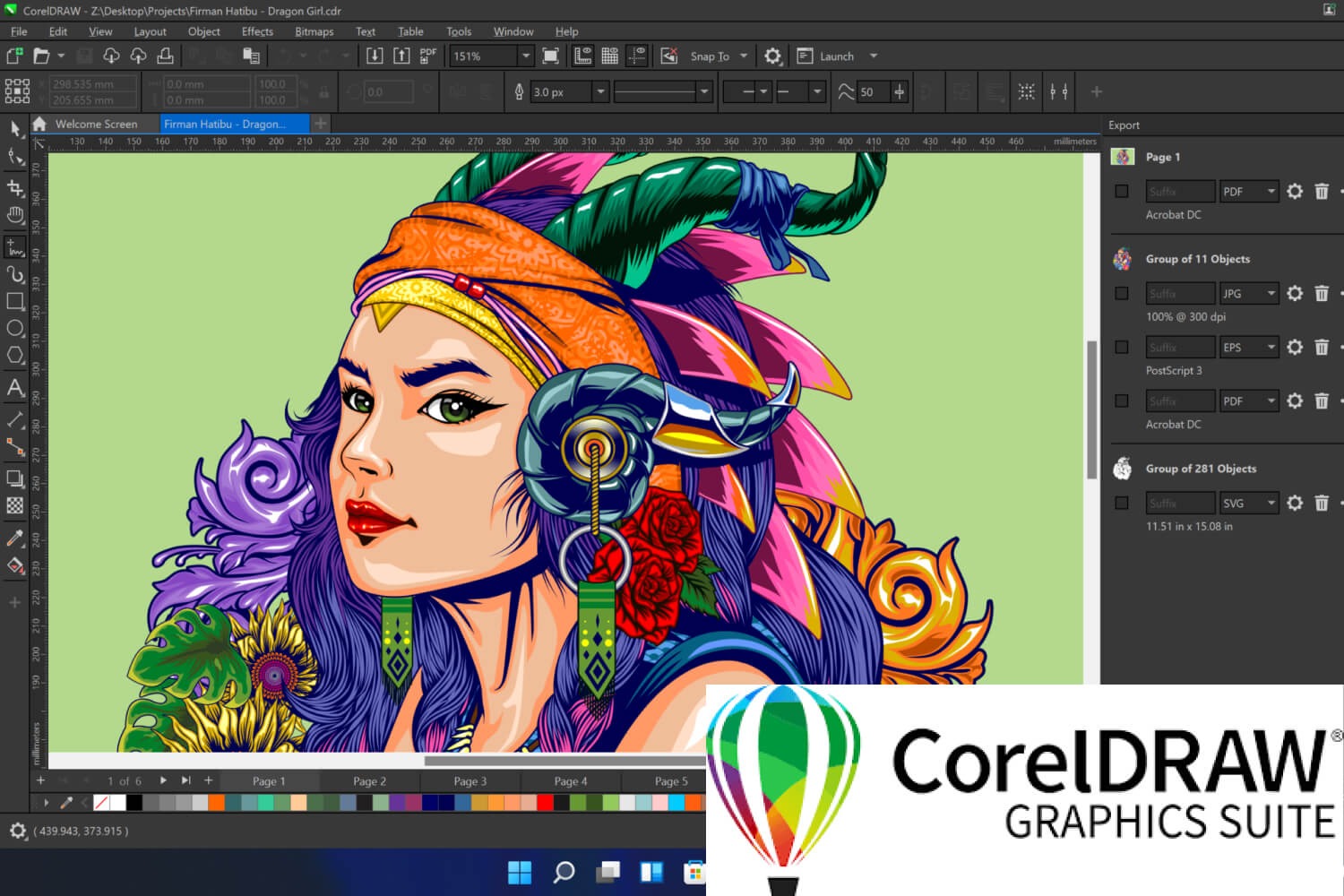Open the Effects menu
The height and width of the screenshot is (896, 1344).
coord(257,31)
